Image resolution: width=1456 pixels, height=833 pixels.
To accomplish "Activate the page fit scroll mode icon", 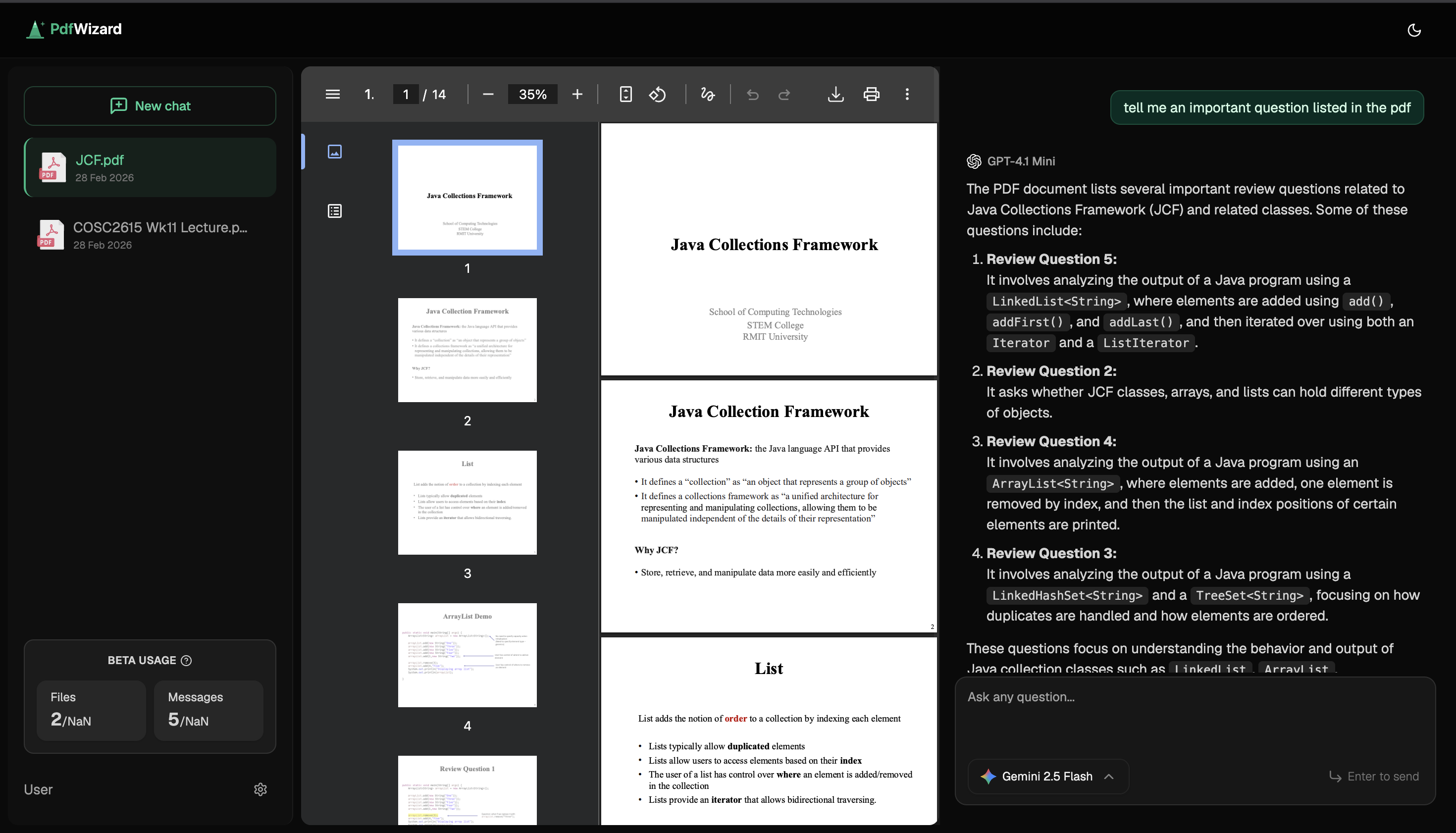I will click(626, 94).
